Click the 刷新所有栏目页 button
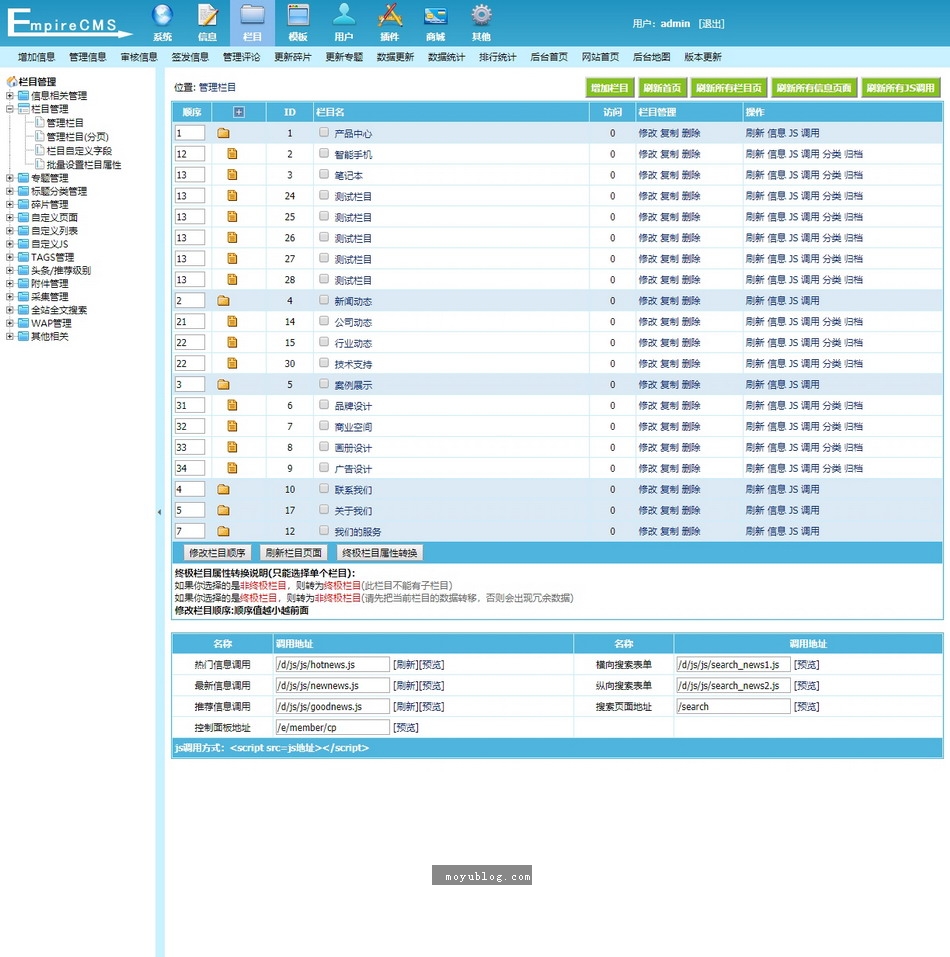Screen dimensions: 950x957 (729, 88)
